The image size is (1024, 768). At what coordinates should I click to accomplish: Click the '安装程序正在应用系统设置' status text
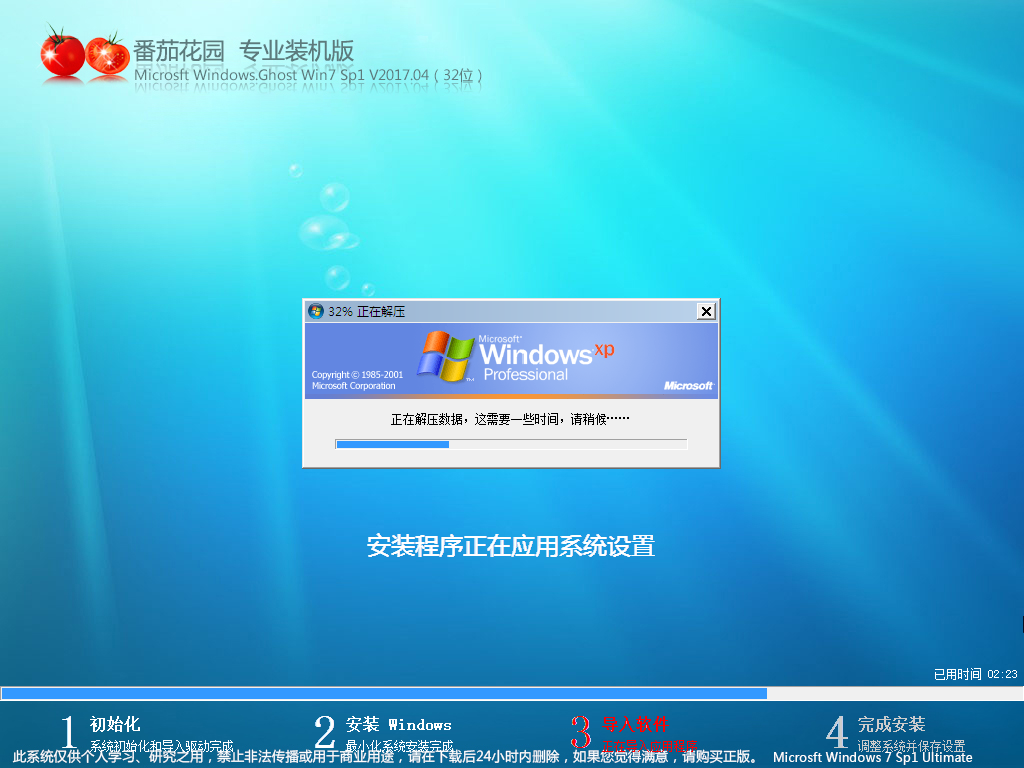coord(511,546)
